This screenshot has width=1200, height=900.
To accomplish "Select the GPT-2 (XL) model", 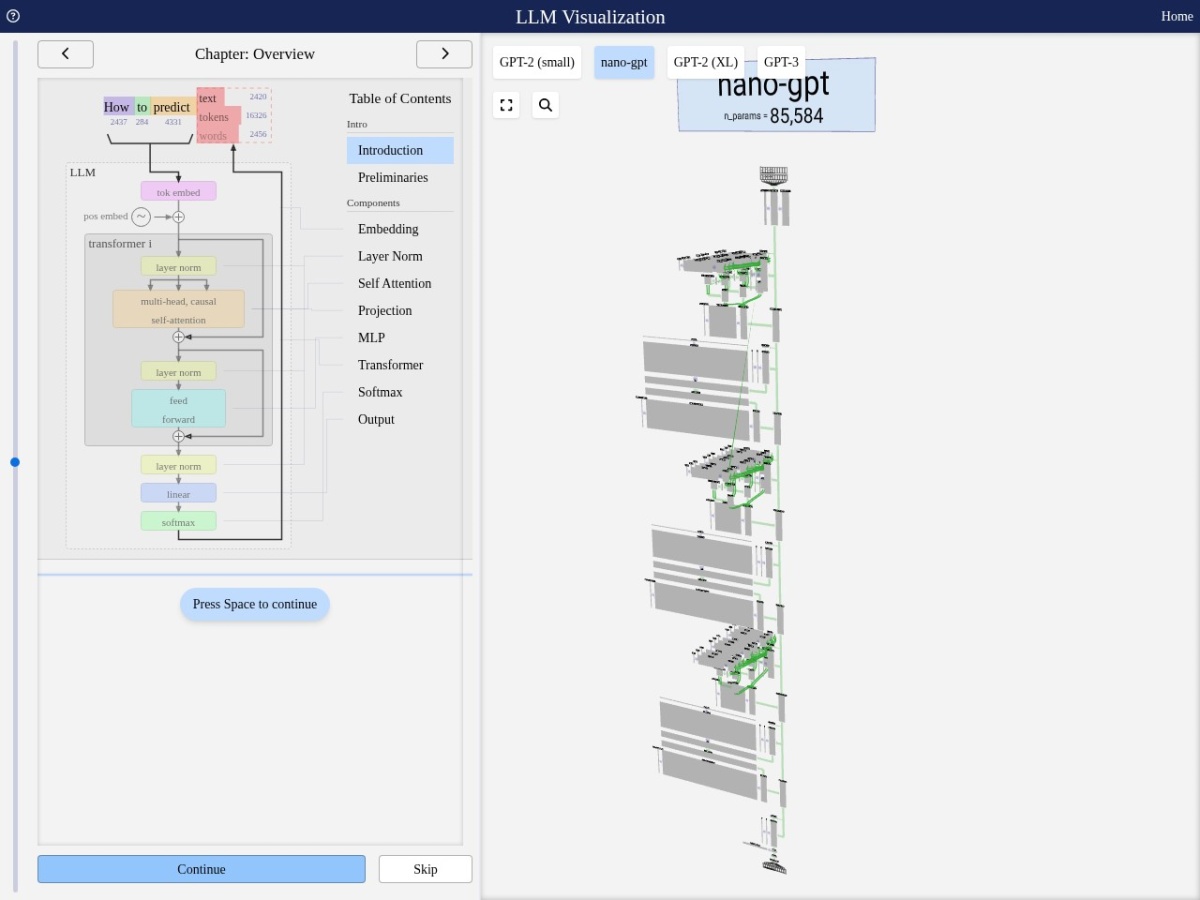I will pyautogui.click(x=706, y=62).
